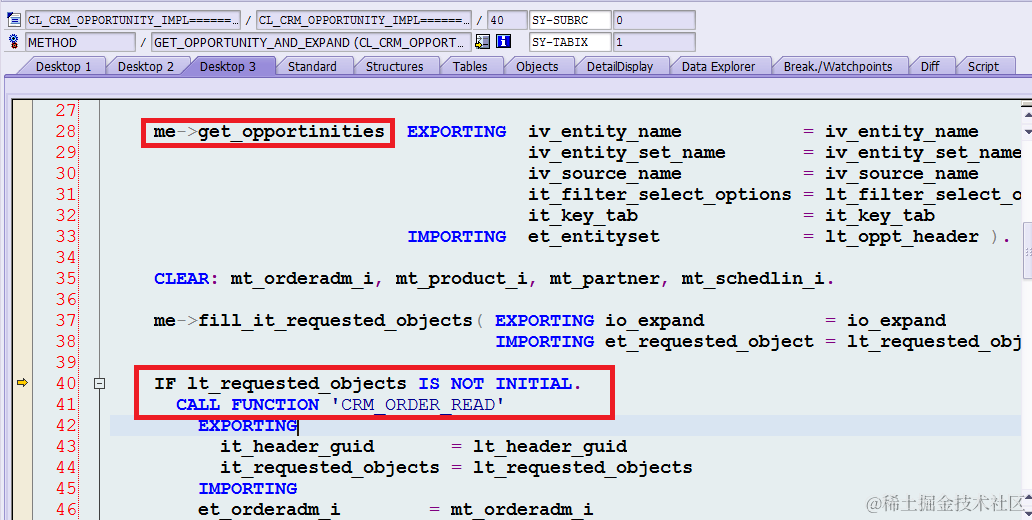Open the Script tab

coord(983,66)
